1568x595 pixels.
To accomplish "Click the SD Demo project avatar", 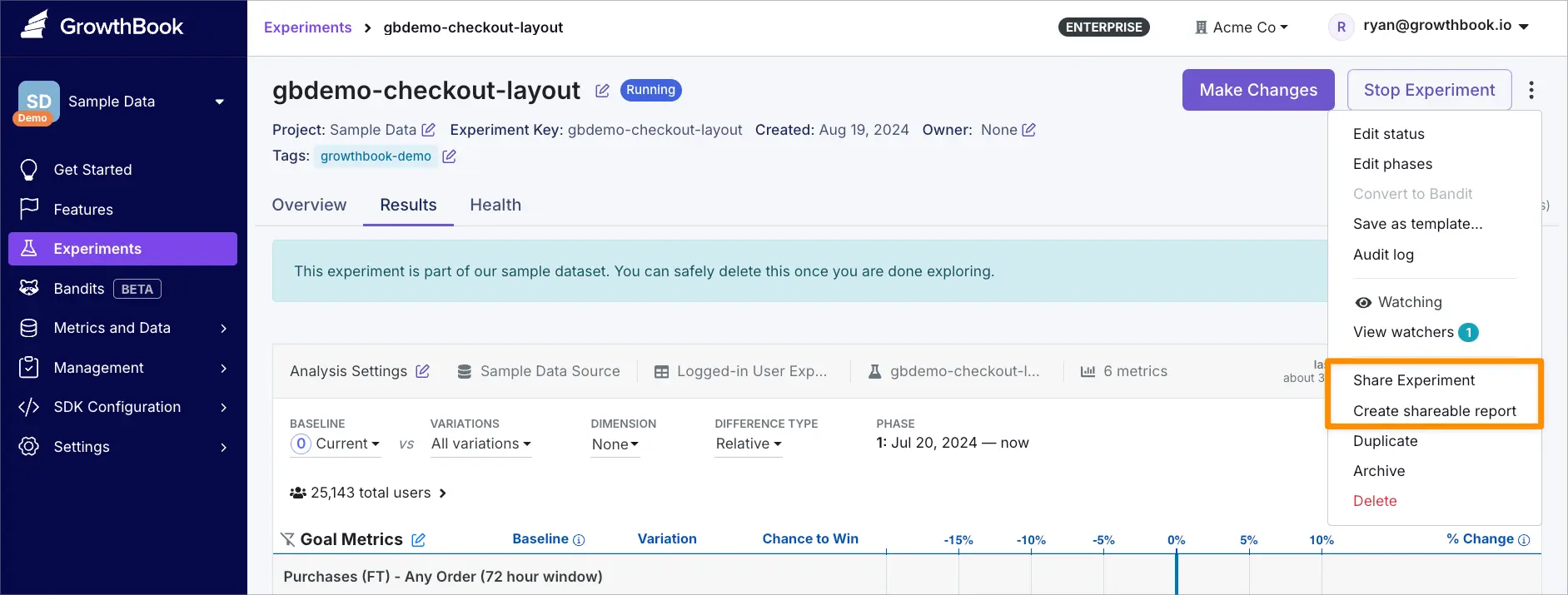I will 38,102.
